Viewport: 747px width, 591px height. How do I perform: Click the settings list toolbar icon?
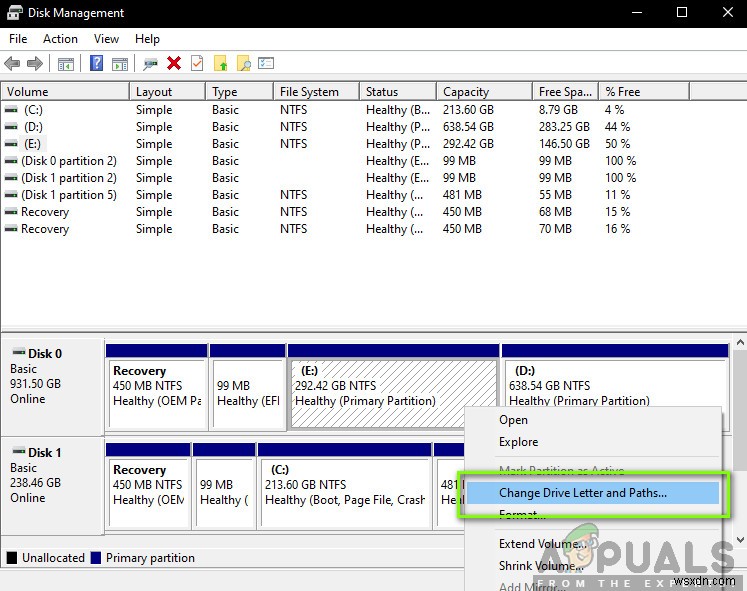(266, 63)
